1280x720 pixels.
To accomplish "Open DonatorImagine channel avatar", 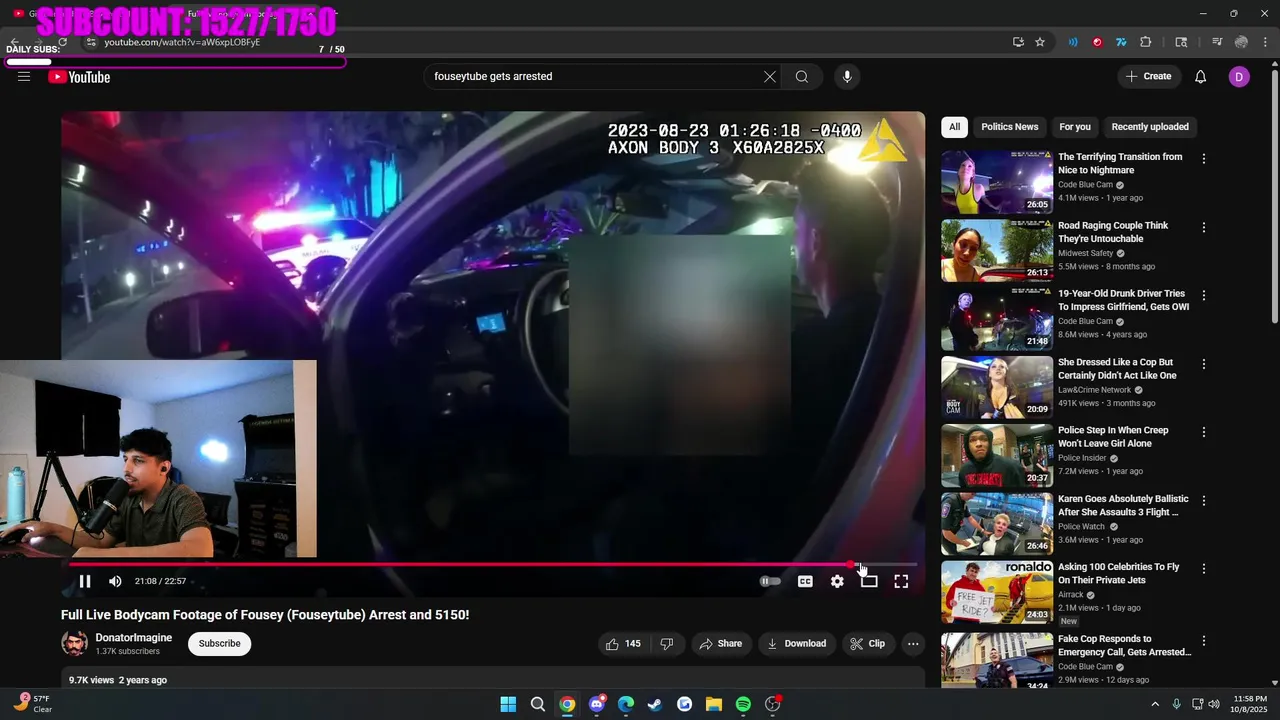I will point(74,643).
